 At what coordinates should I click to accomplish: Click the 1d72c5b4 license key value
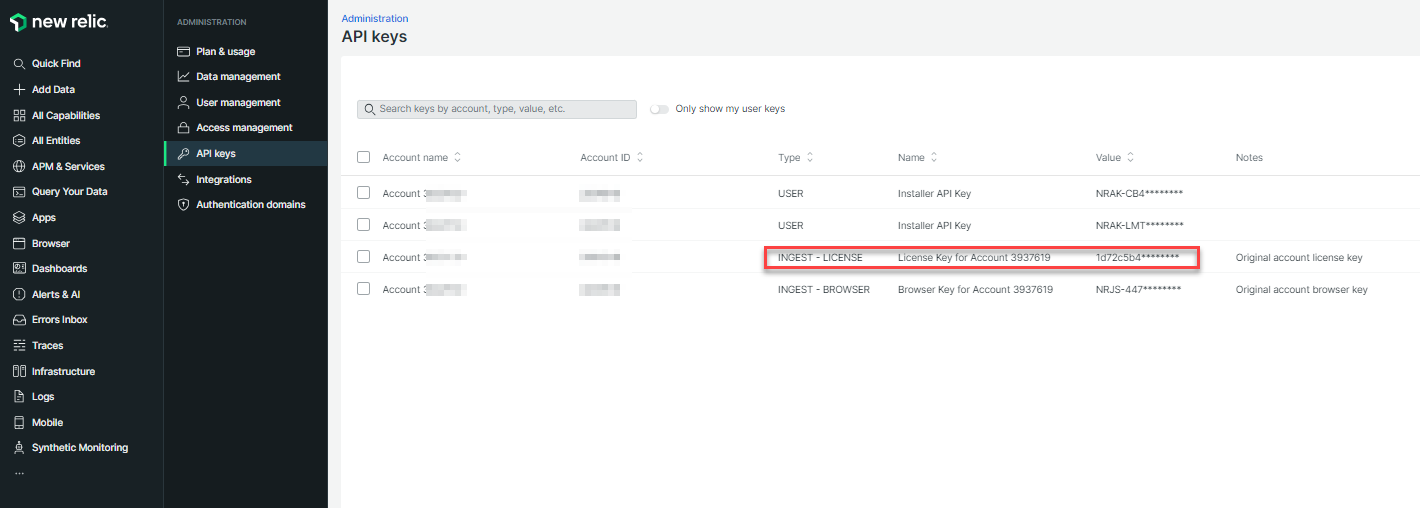click(x=1137, y=258)
